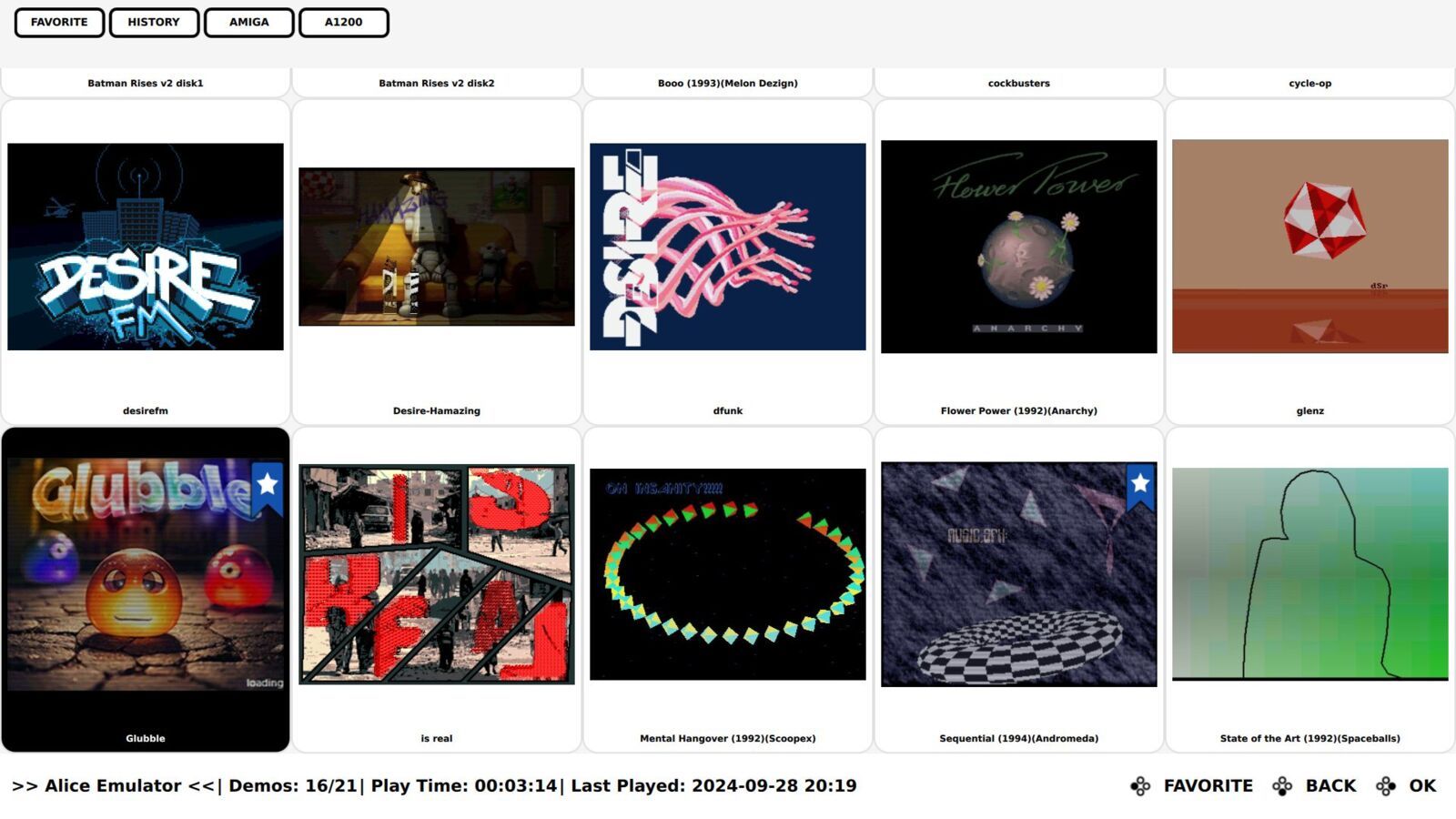Open the FAVORITE filter tab
The height and width of the screenshot is (819, 1456).
click(x=59, y=23)
